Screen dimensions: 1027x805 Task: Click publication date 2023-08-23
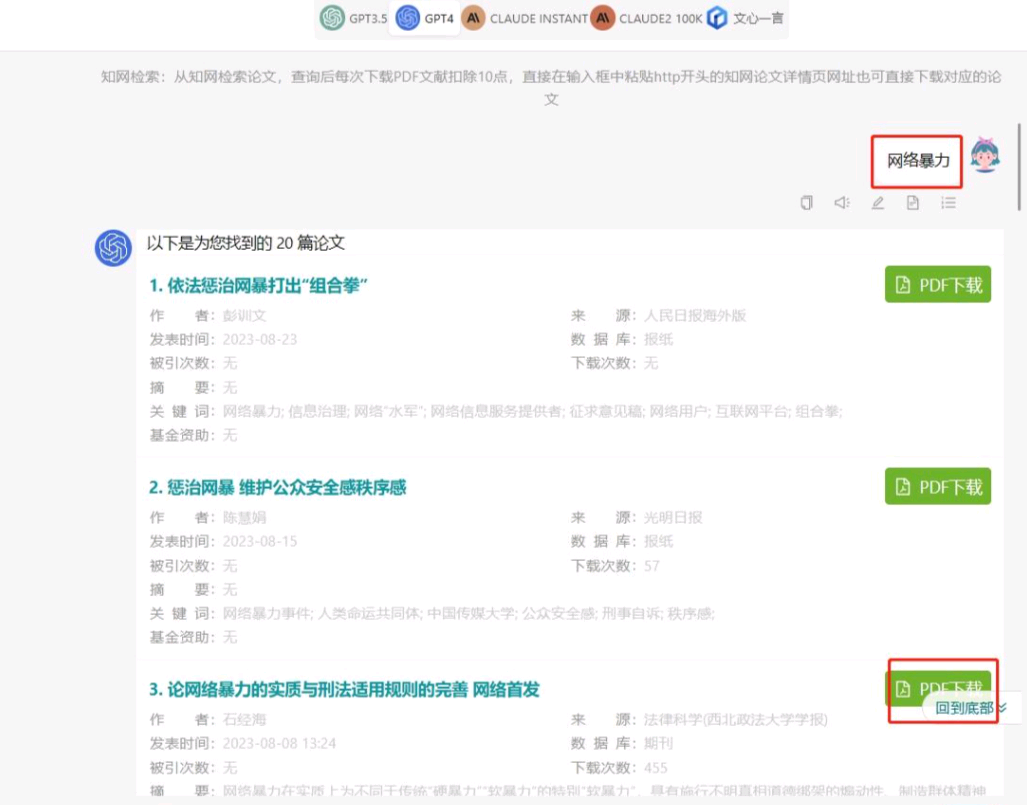[x=259, y=339]
